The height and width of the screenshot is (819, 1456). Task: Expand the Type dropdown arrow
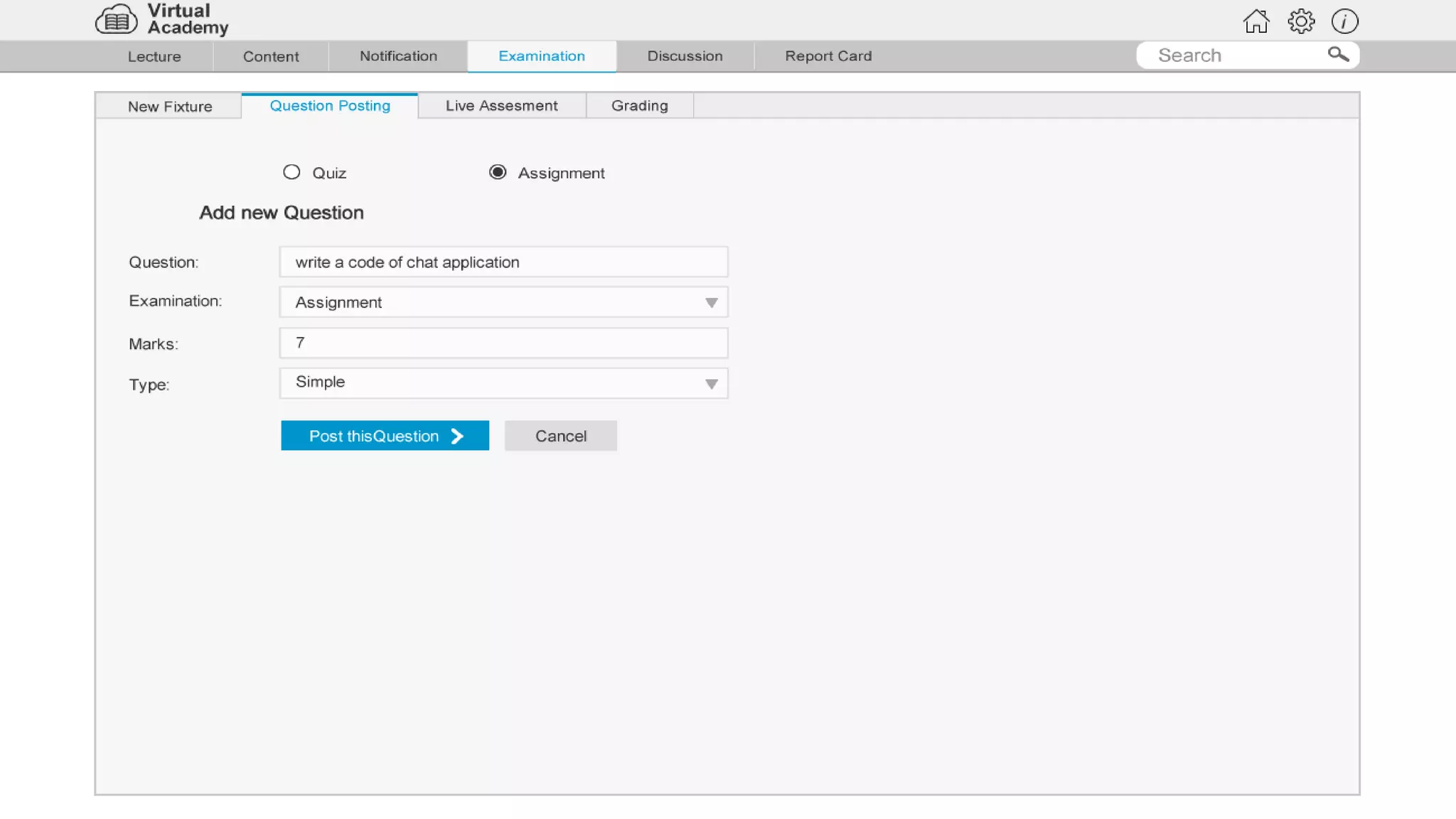pyautogui.click(x=711, y=384)
